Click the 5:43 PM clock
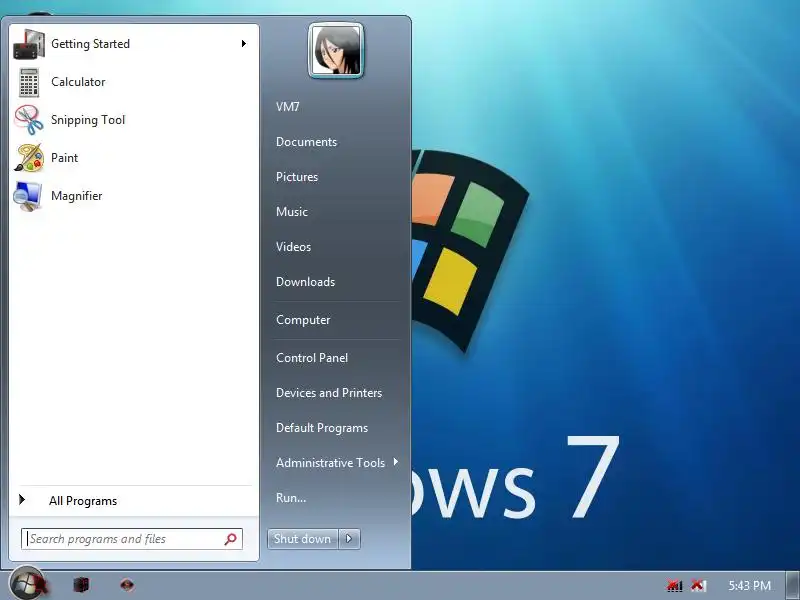The width and height of the screenshot is (800, 600). [x=749, y=586]
